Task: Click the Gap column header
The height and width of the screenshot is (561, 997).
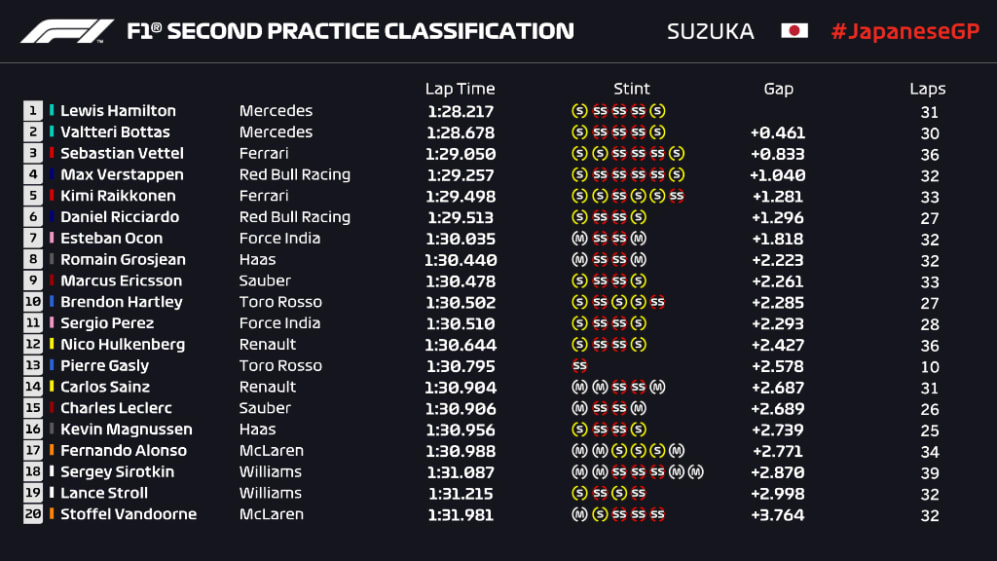Action: [778, 89]
